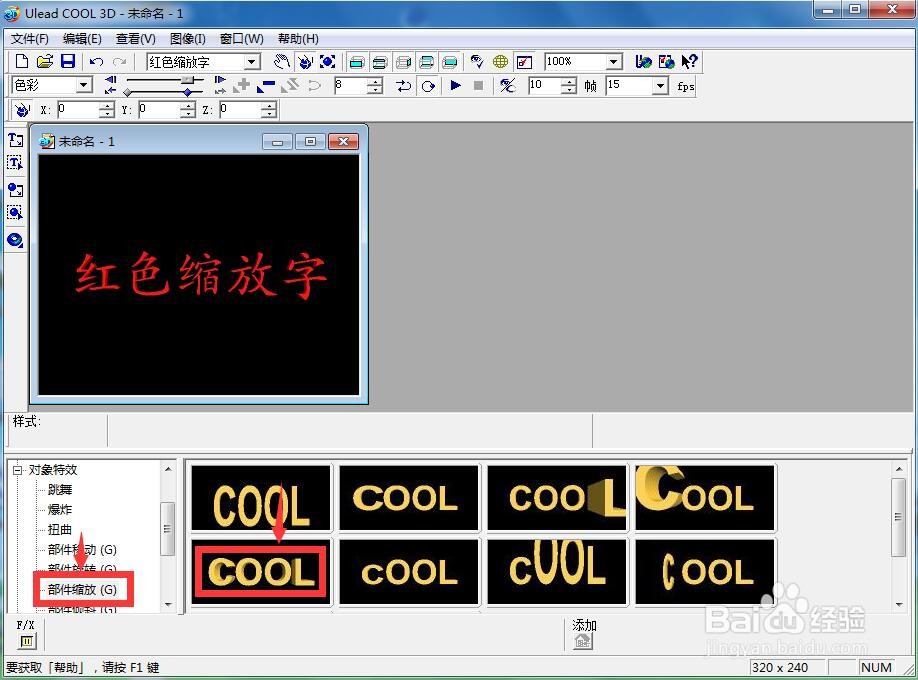The height and width of the screenshot is (680, 918).
Task: Stop the animation playback
Action: click(x=478, y=86)
